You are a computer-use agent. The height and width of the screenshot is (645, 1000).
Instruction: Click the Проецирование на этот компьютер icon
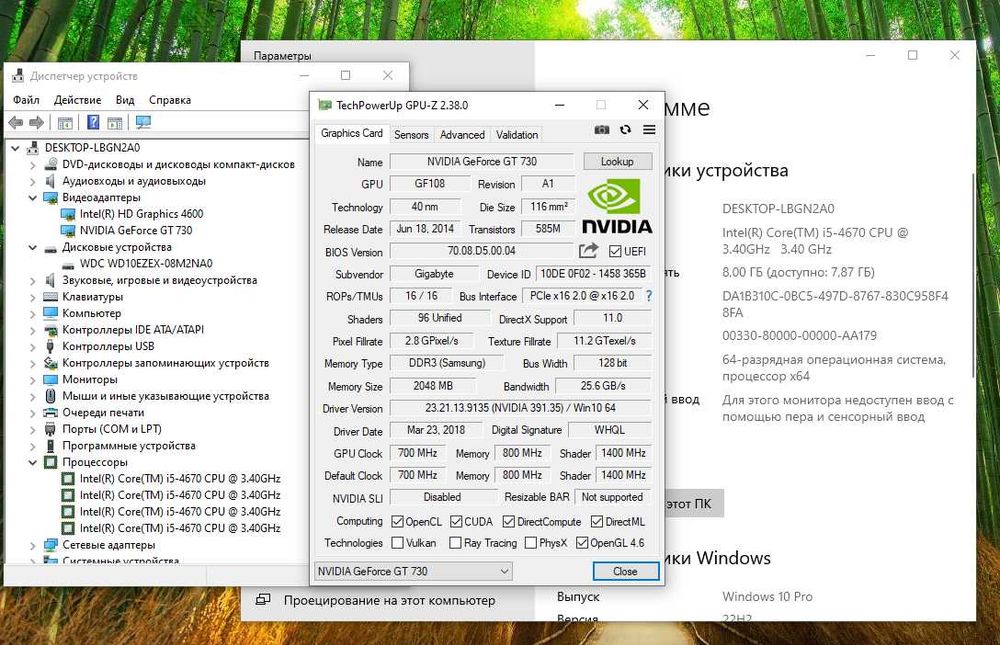[263, 600]
